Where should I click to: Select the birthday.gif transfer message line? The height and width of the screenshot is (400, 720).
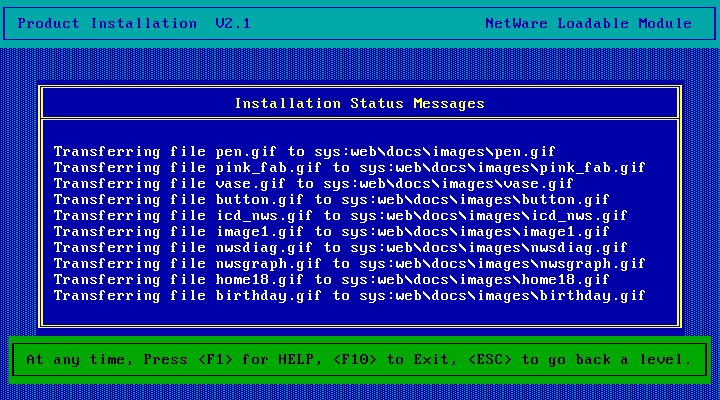point(350,296)
